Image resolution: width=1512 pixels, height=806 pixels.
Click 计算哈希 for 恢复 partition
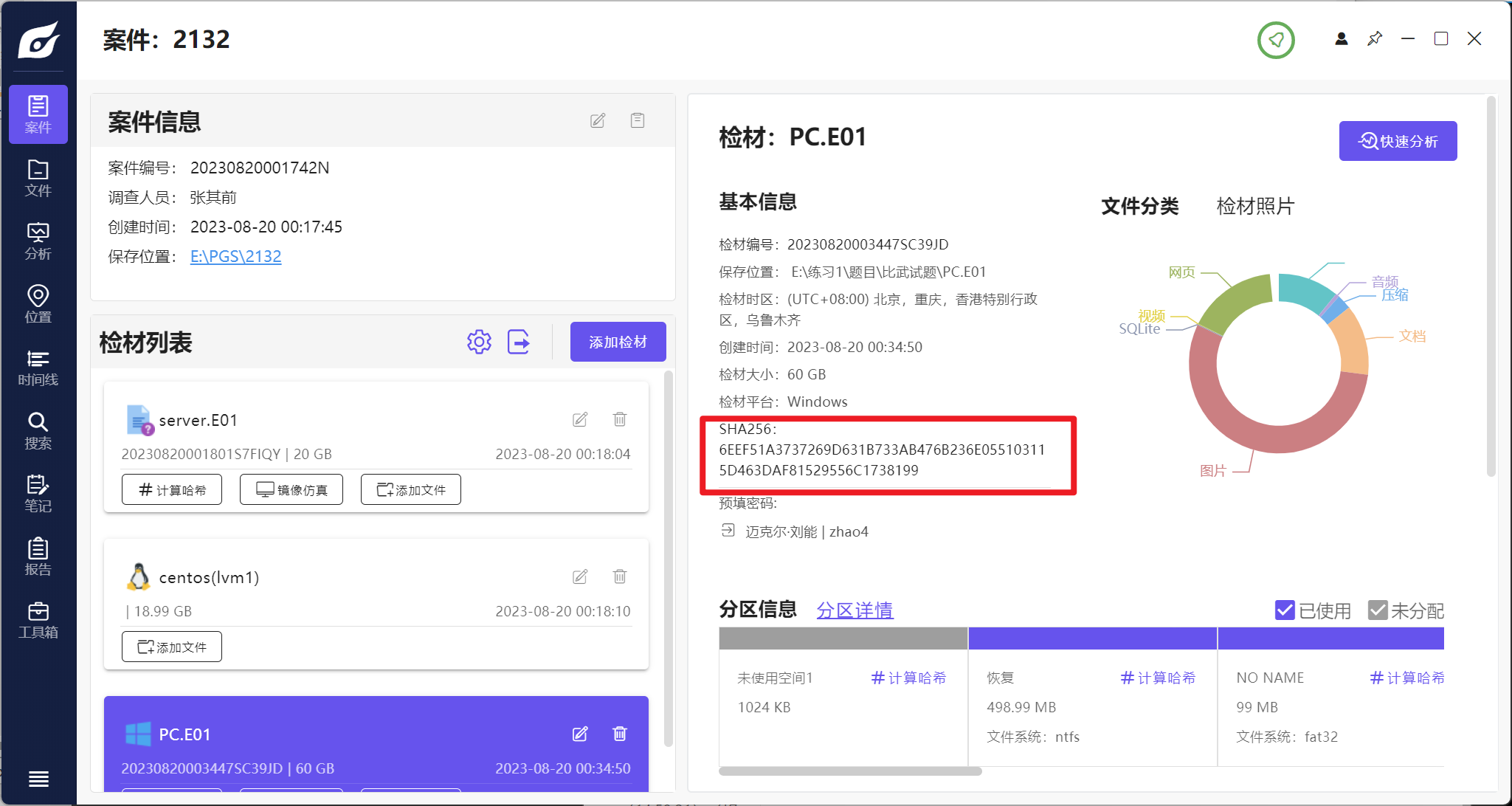pyautogui.click(x=1158, y=678)
